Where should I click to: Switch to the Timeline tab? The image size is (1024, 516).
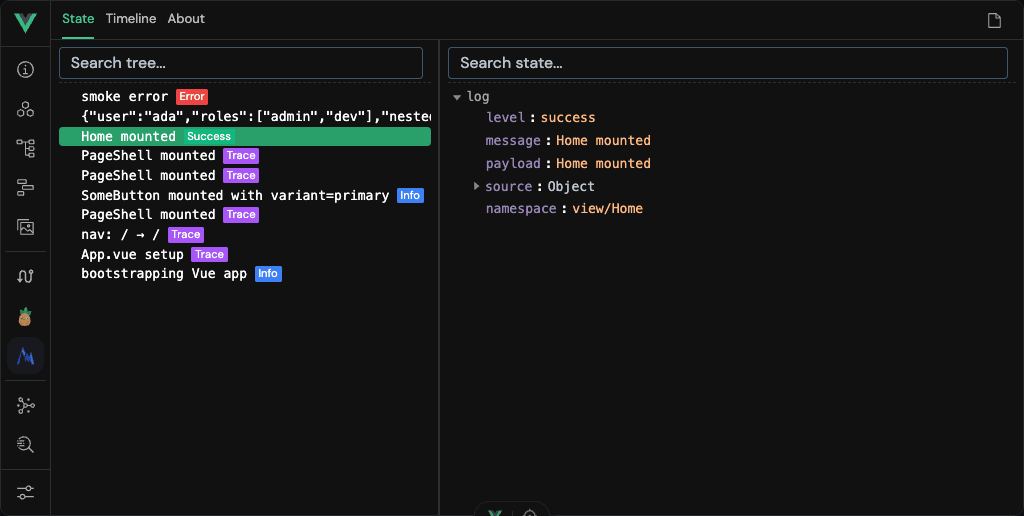click(x=131, y=19)
